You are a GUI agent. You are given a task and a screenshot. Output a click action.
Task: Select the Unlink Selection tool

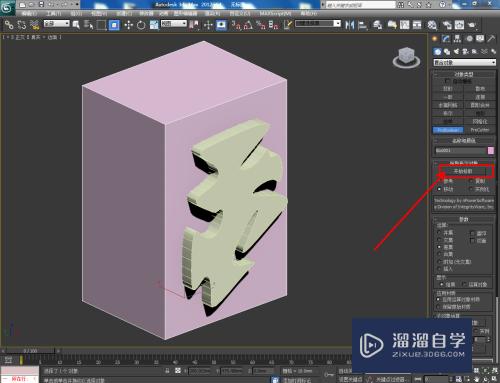tap(22, 25)
